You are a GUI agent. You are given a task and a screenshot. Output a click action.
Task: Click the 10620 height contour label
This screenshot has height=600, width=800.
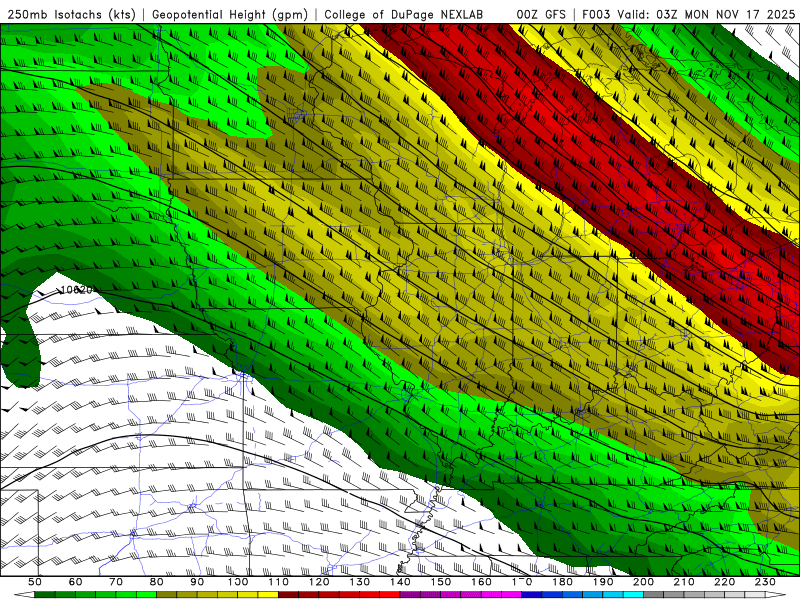click(x=77, y=290)
